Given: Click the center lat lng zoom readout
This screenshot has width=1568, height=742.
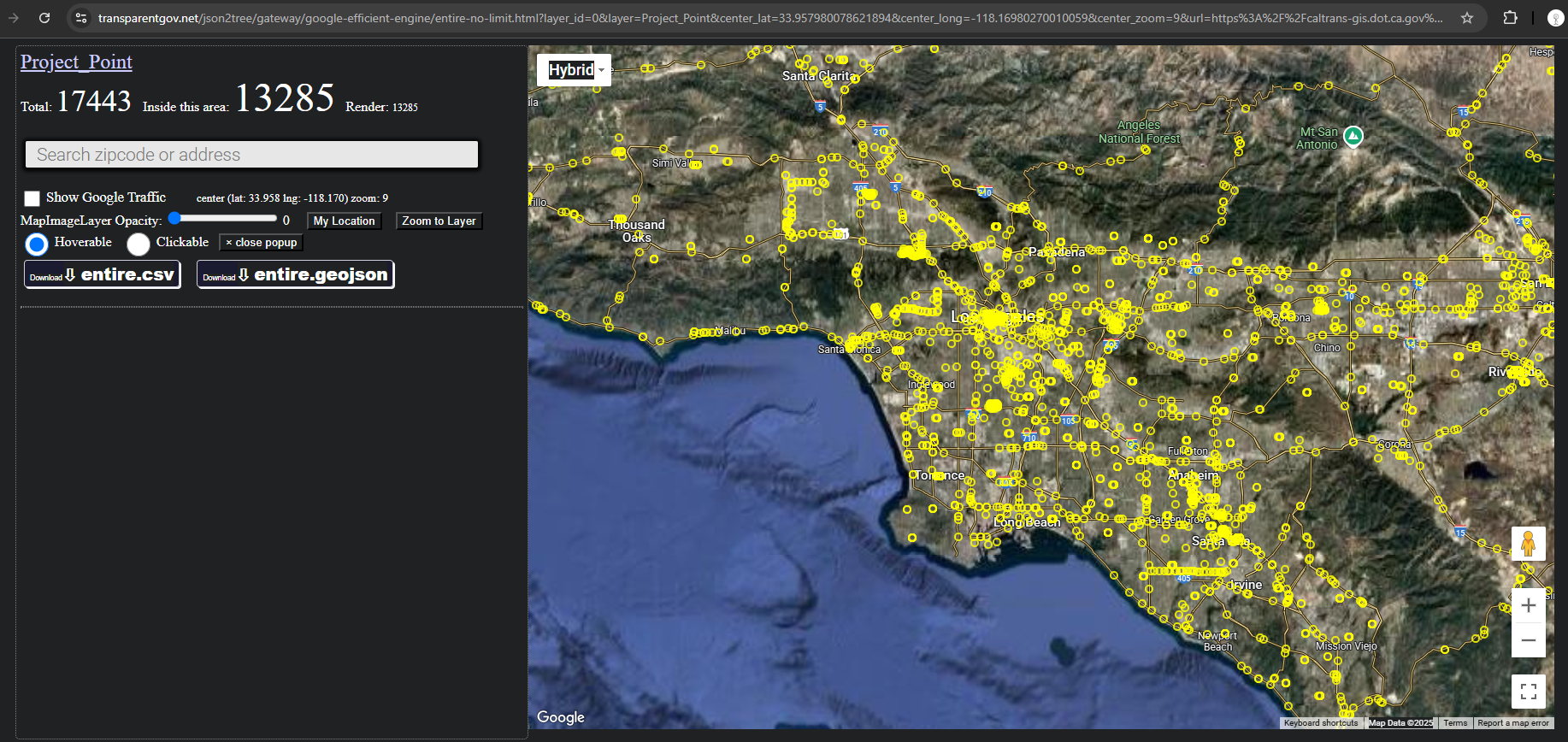Looking at the screenshot, I should point(292,198).
